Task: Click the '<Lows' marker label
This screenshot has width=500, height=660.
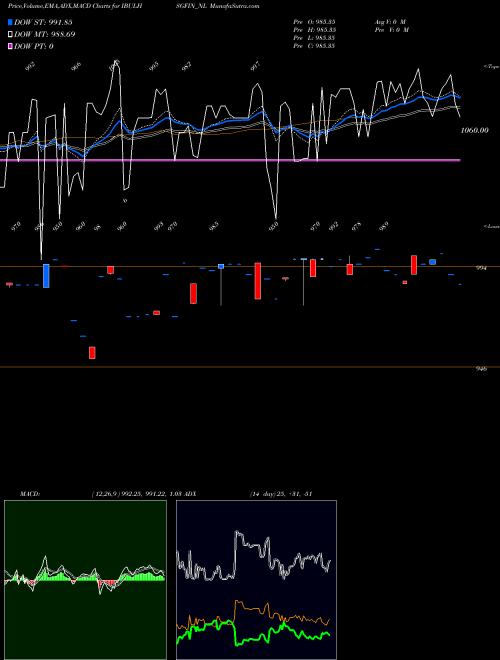Action: click(491, 226)
